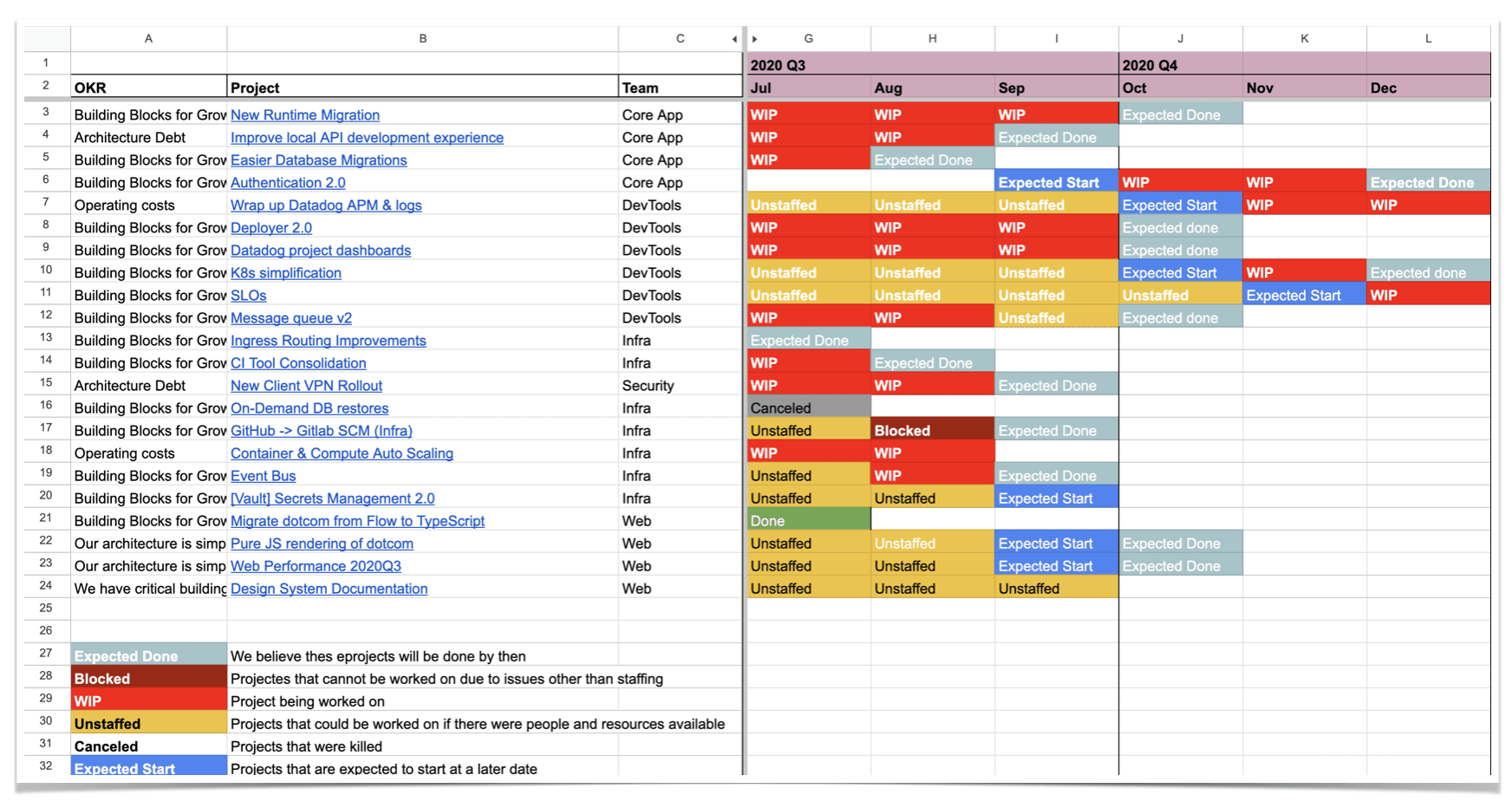Select Expected Start cell in Authentication 2.0 row
This screenshot has height=808, width=1512.
click(1056, 181)
